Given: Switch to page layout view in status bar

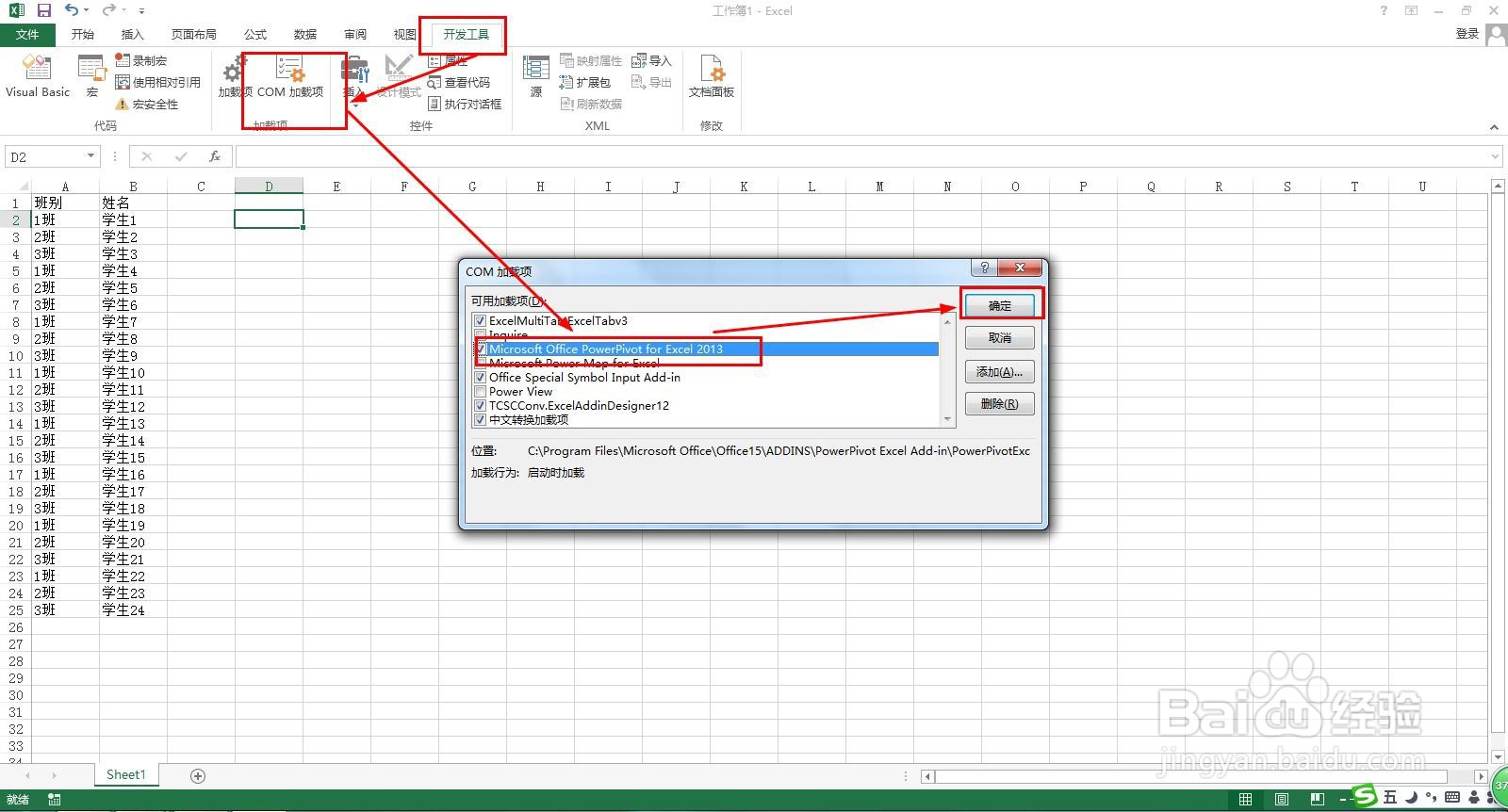Looking at the screenshot, I should coord(1281,800).
